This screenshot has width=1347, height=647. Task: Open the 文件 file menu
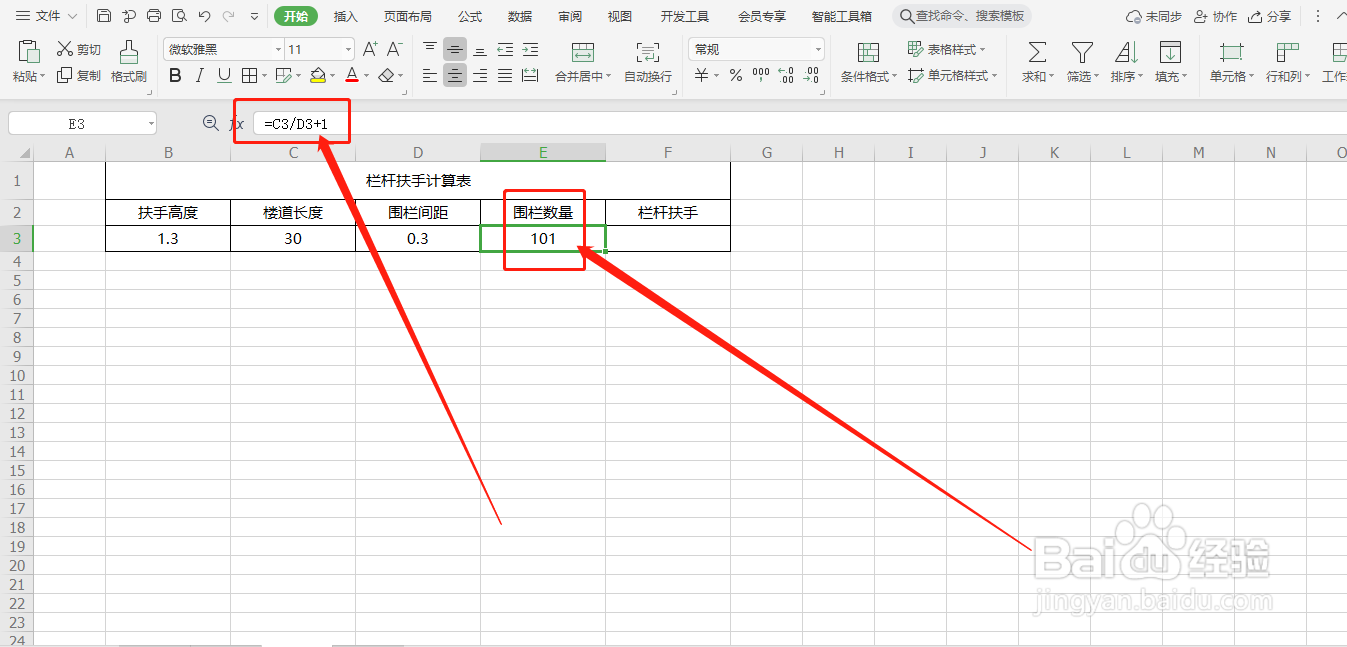click(x=45, y=16)
